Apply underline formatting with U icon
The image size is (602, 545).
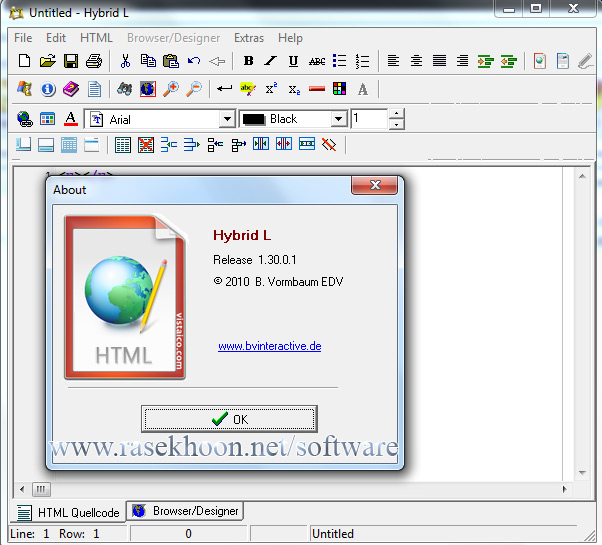pyautogui.click(x=293, y=61)
